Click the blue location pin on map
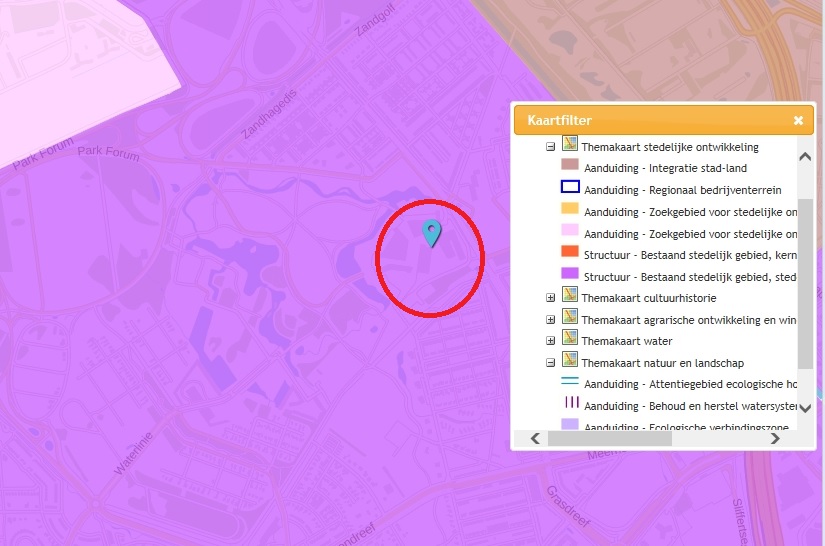 (431, 232)
